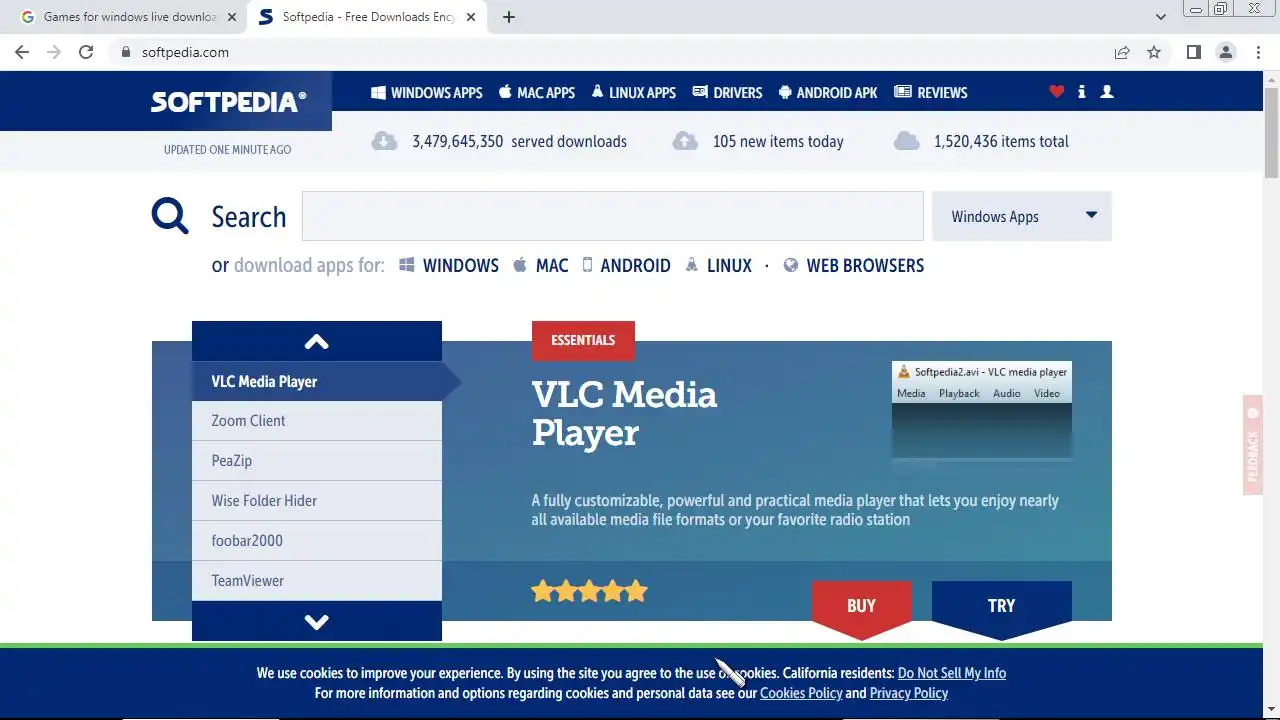The height and width of the screenshot is (720, 1280).
Task: Click the red ESSENTIALS label
Action: click(x=583, y=340)
